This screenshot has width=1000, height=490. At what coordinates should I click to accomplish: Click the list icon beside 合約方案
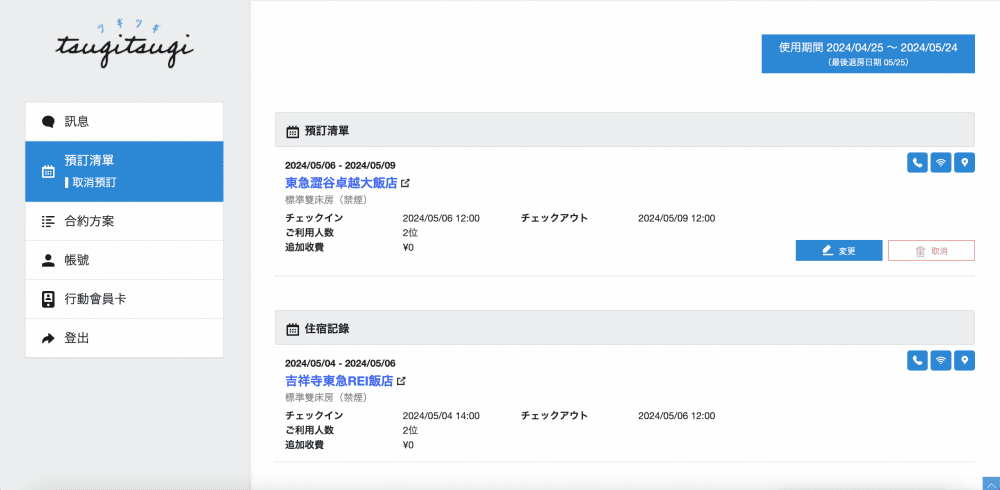tap(48, 221)
